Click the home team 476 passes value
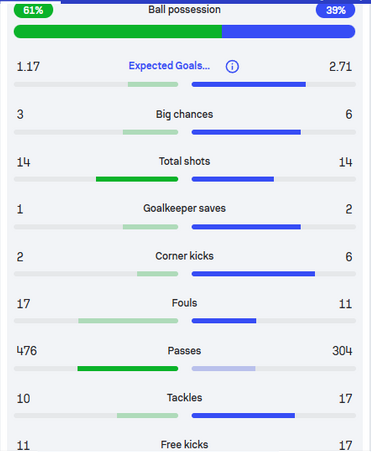 [27, 351]
